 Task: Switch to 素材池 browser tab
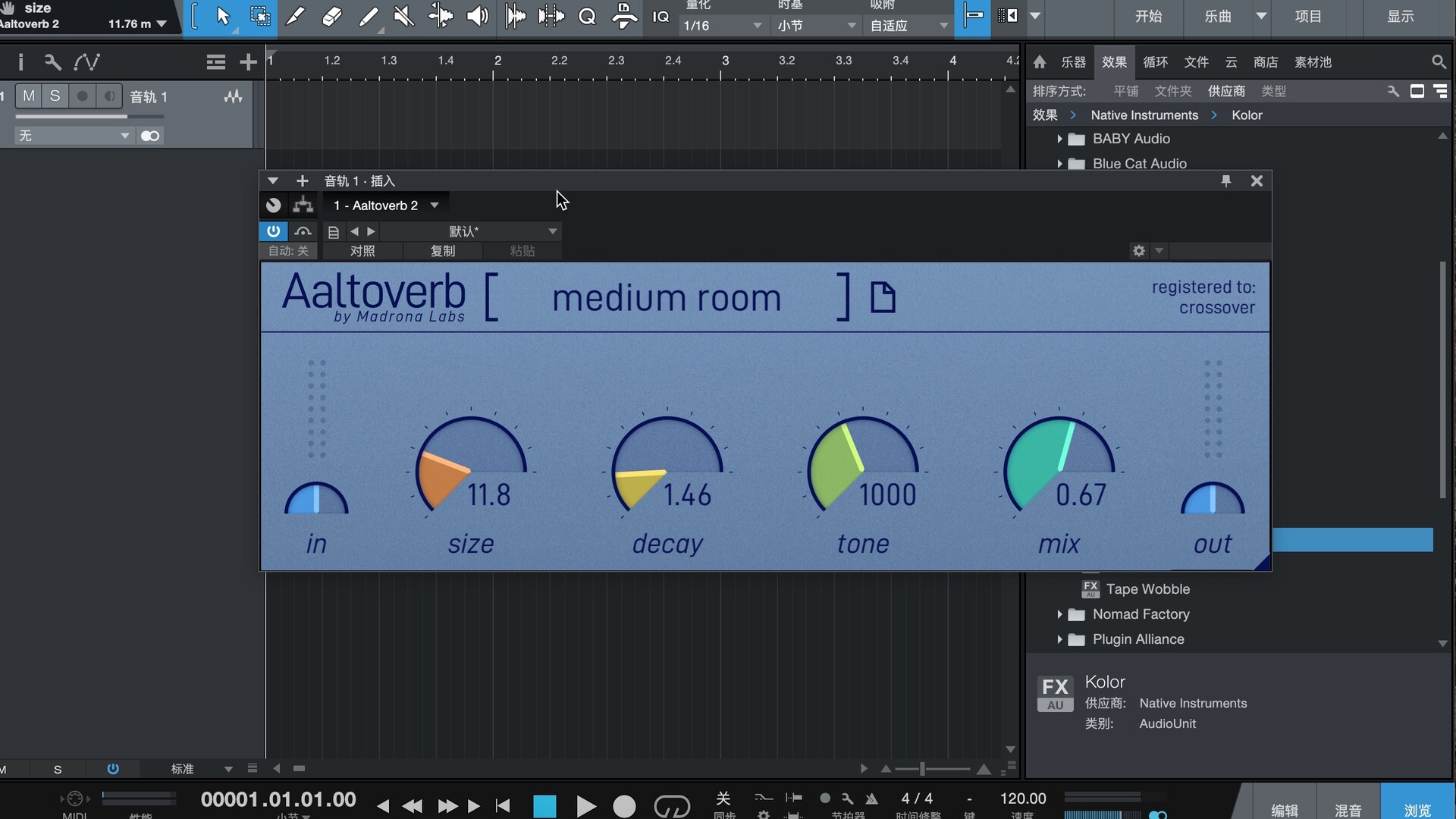tap(1313, 62)
